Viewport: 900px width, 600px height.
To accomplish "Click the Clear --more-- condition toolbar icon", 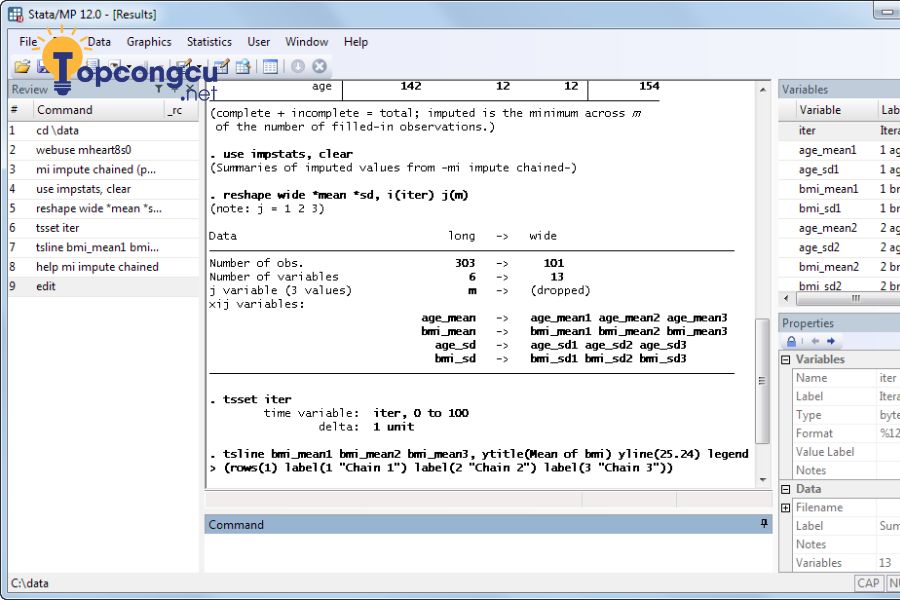I will click(x=298, y=67).
